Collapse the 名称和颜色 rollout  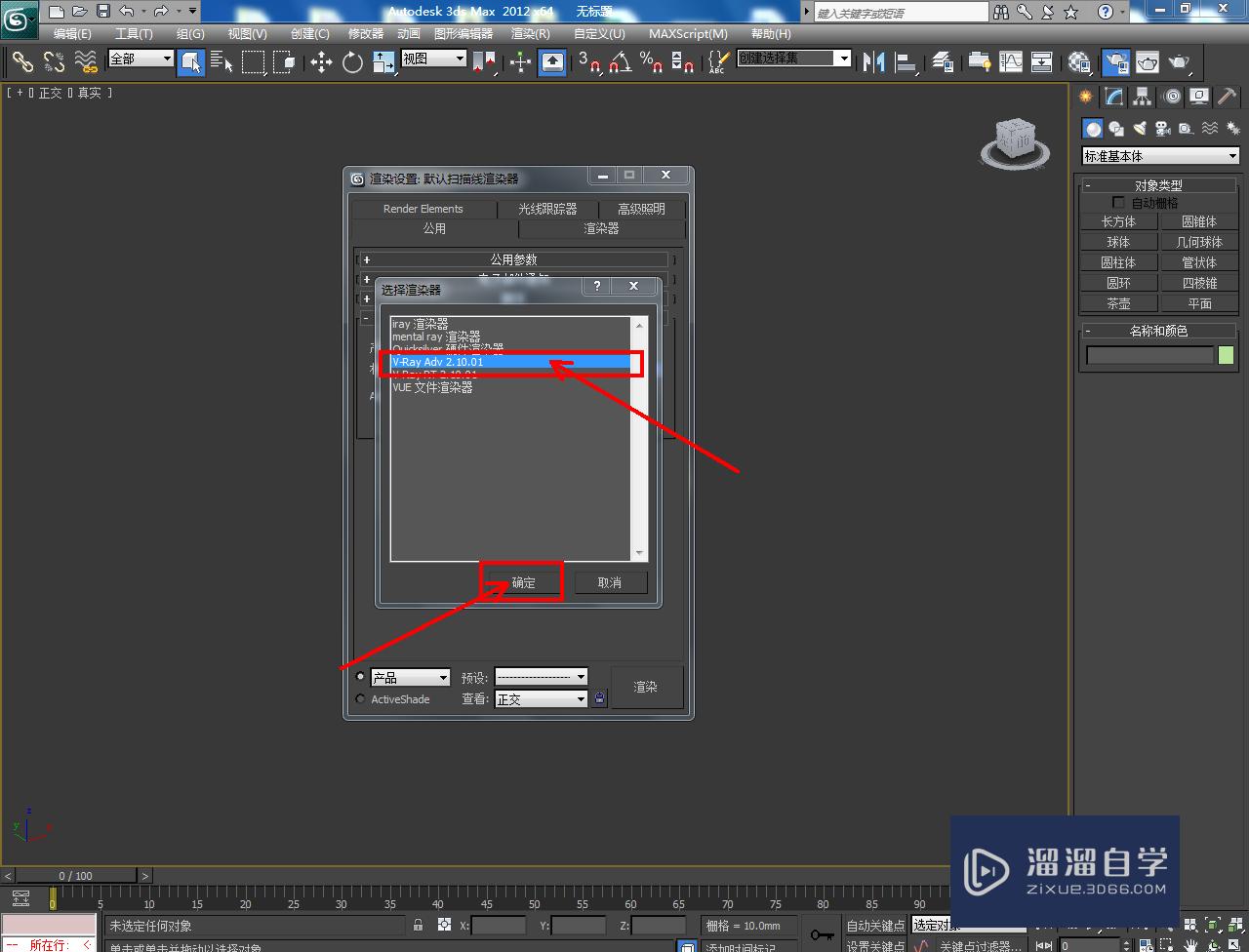[1158, 331]
